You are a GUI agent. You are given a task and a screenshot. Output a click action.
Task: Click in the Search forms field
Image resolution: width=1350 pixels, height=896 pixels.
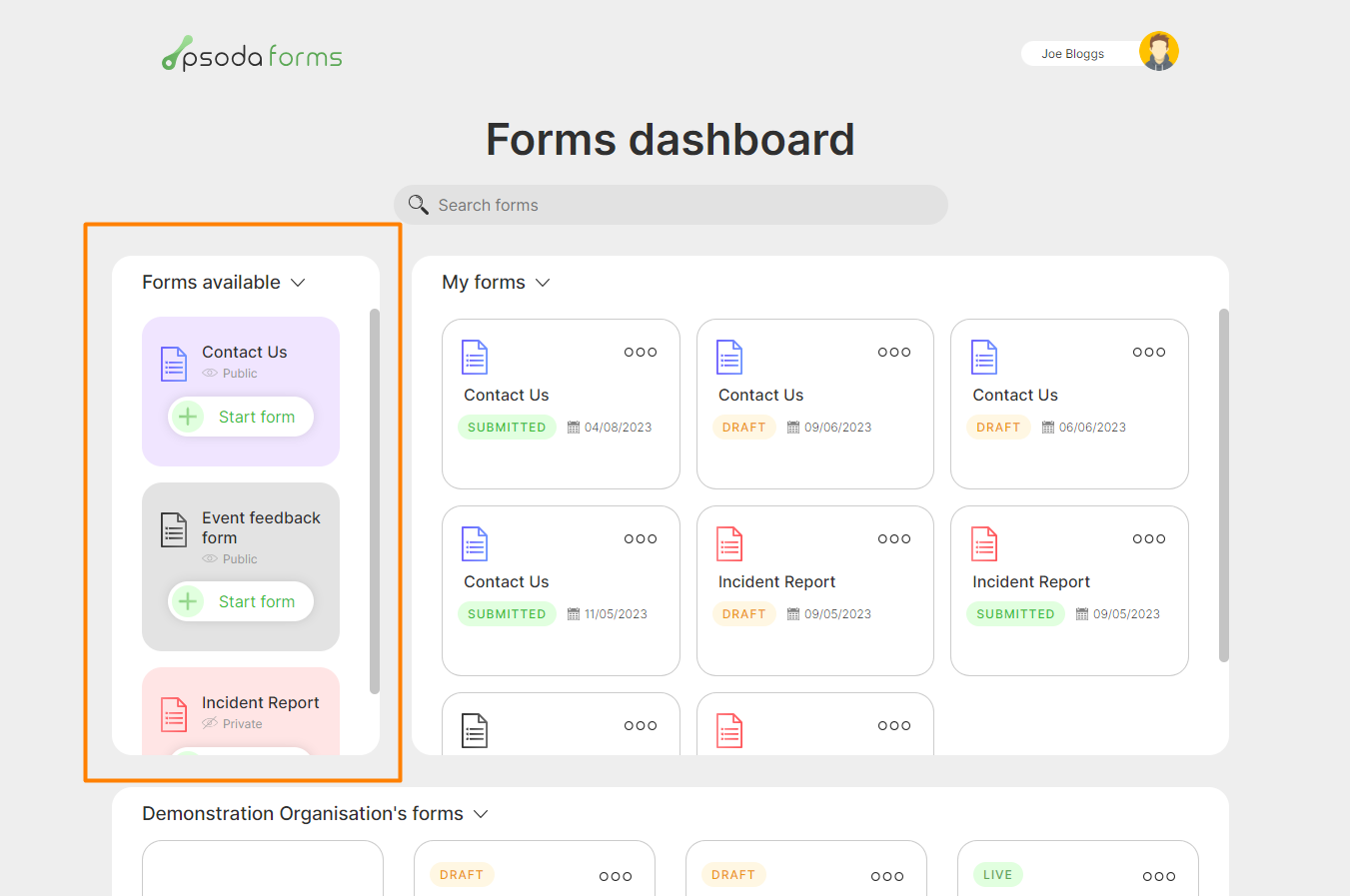(x=671, y=205)
